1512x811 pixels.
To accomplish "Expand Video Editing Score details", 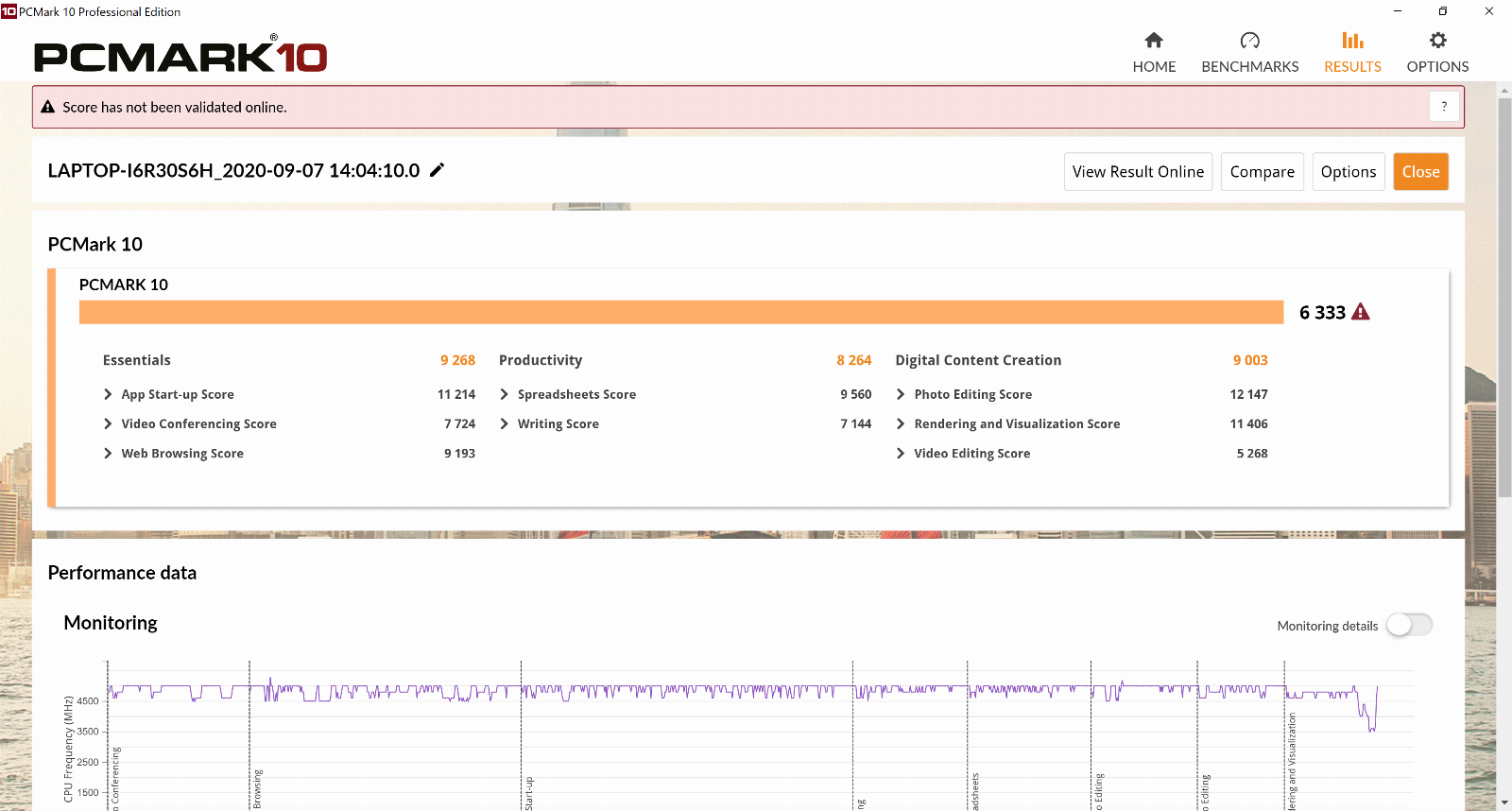I will coord(901,453).
